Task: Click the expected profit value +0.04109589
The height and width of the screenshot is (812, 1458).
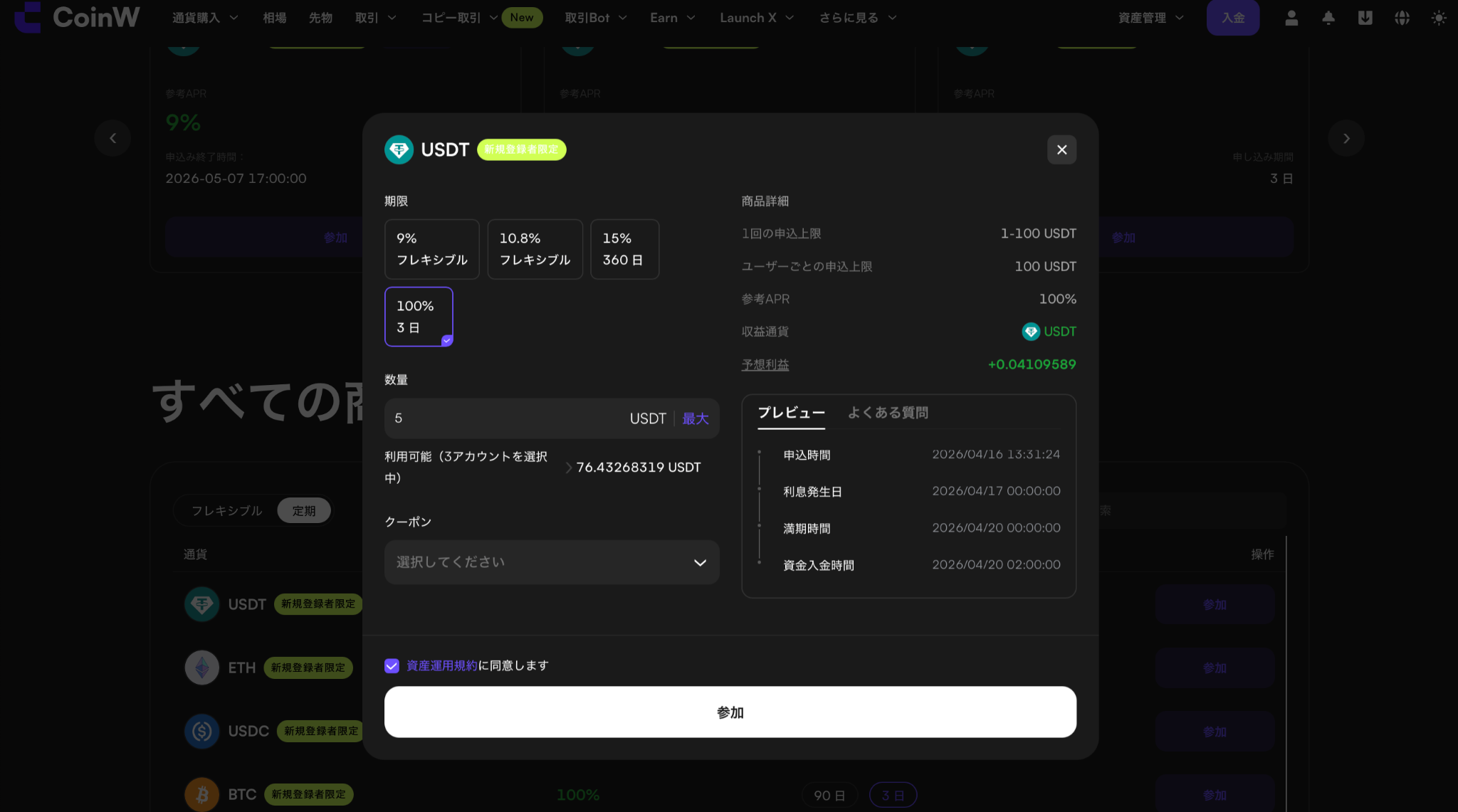Action: click(x=1032, y=364)
